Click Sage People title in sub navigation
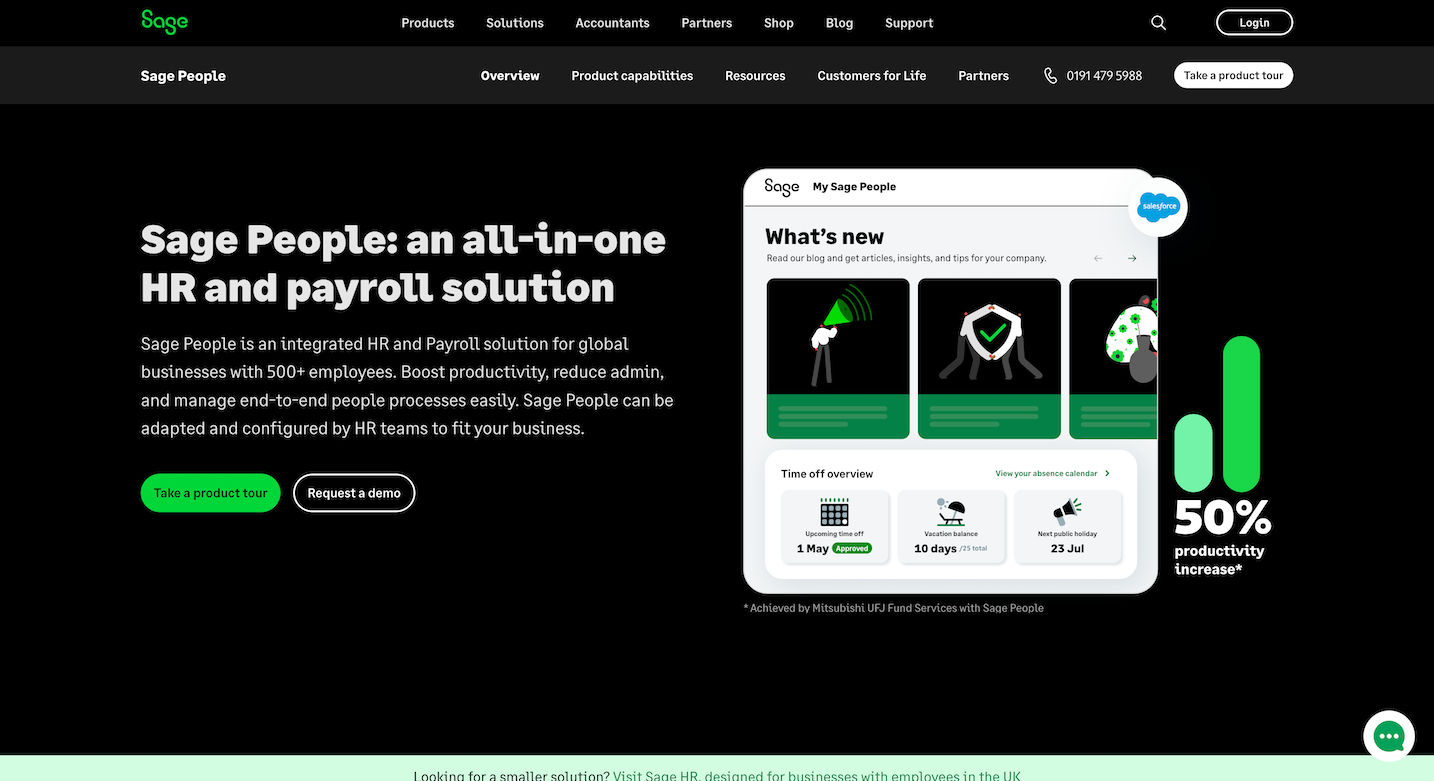The width and height of the screenshot is (1434, 781). click(183, 76)
